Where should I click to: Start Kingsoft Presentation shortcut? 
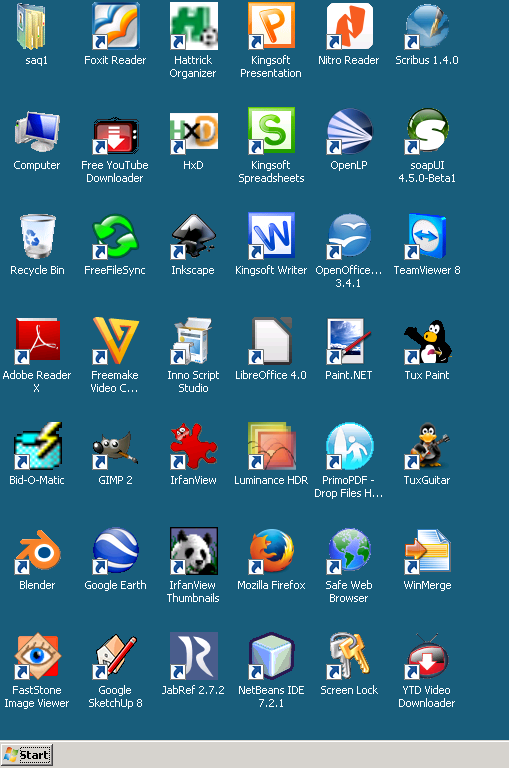coord(271,25)
